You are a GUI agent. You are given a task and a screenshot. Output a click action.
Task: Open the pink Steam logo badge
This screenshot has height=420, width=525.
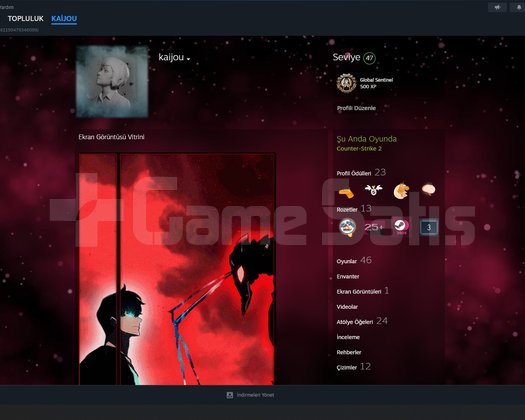pos(401,227)
